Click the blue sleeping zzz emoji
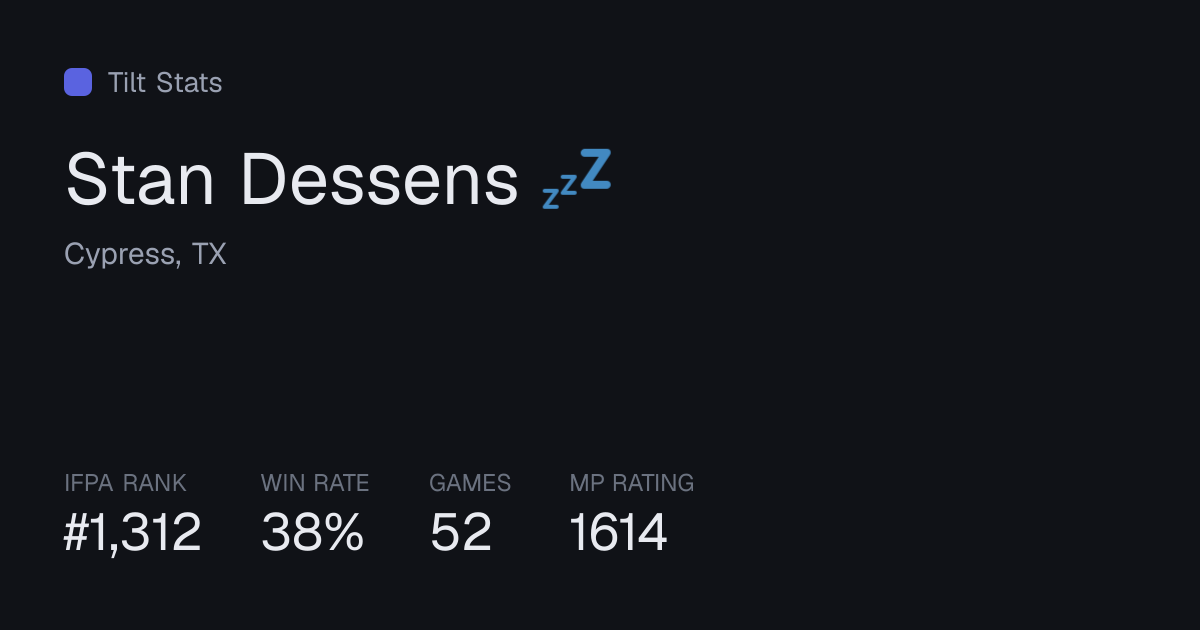This screenshot has height=630, width=1200. coord(577,178)
